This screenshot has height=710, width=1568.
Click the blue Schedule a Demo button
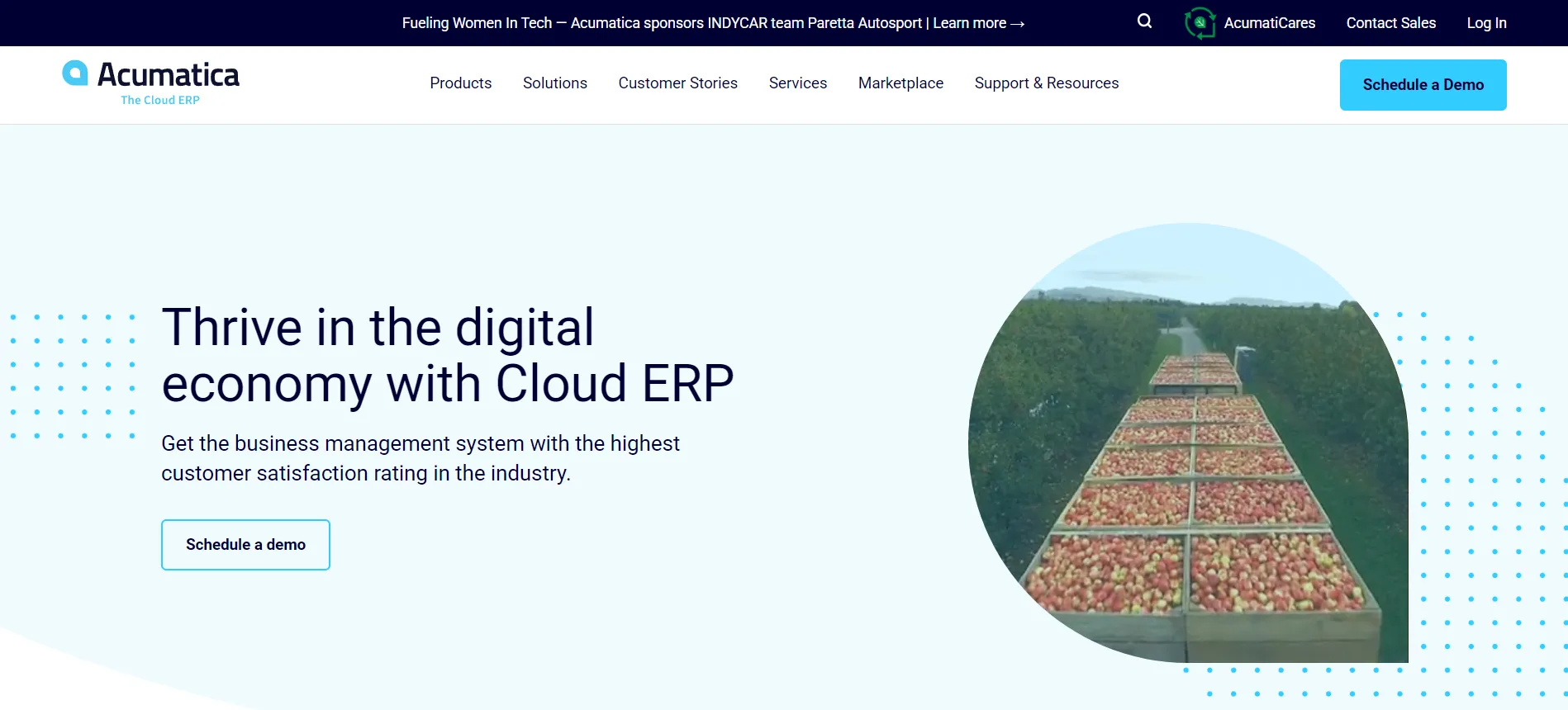tap(1423, 85)
